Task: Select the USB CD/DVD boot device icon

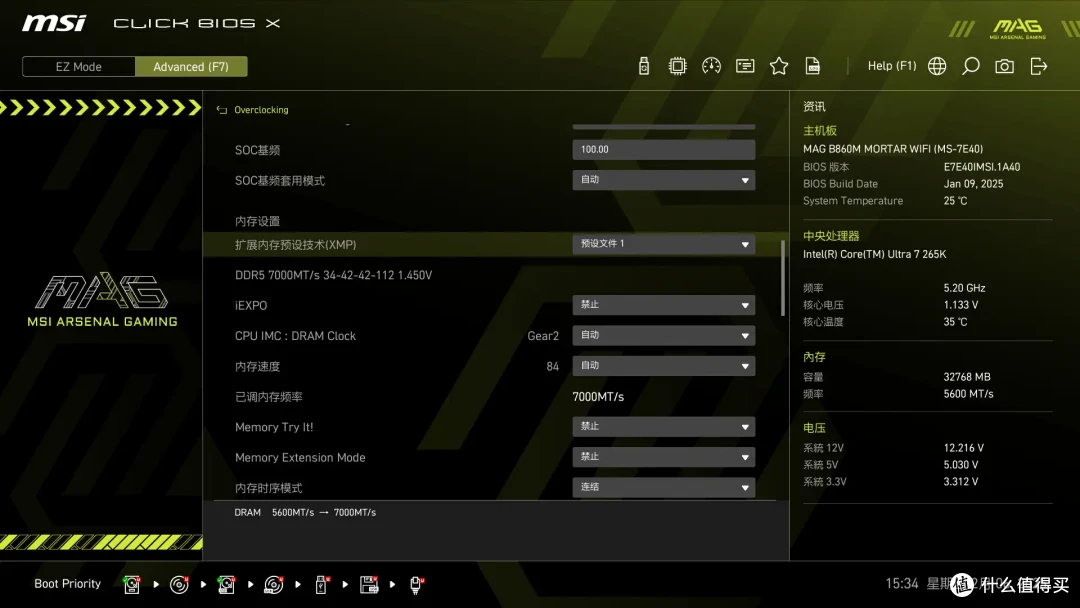Action: click(273, 585)
